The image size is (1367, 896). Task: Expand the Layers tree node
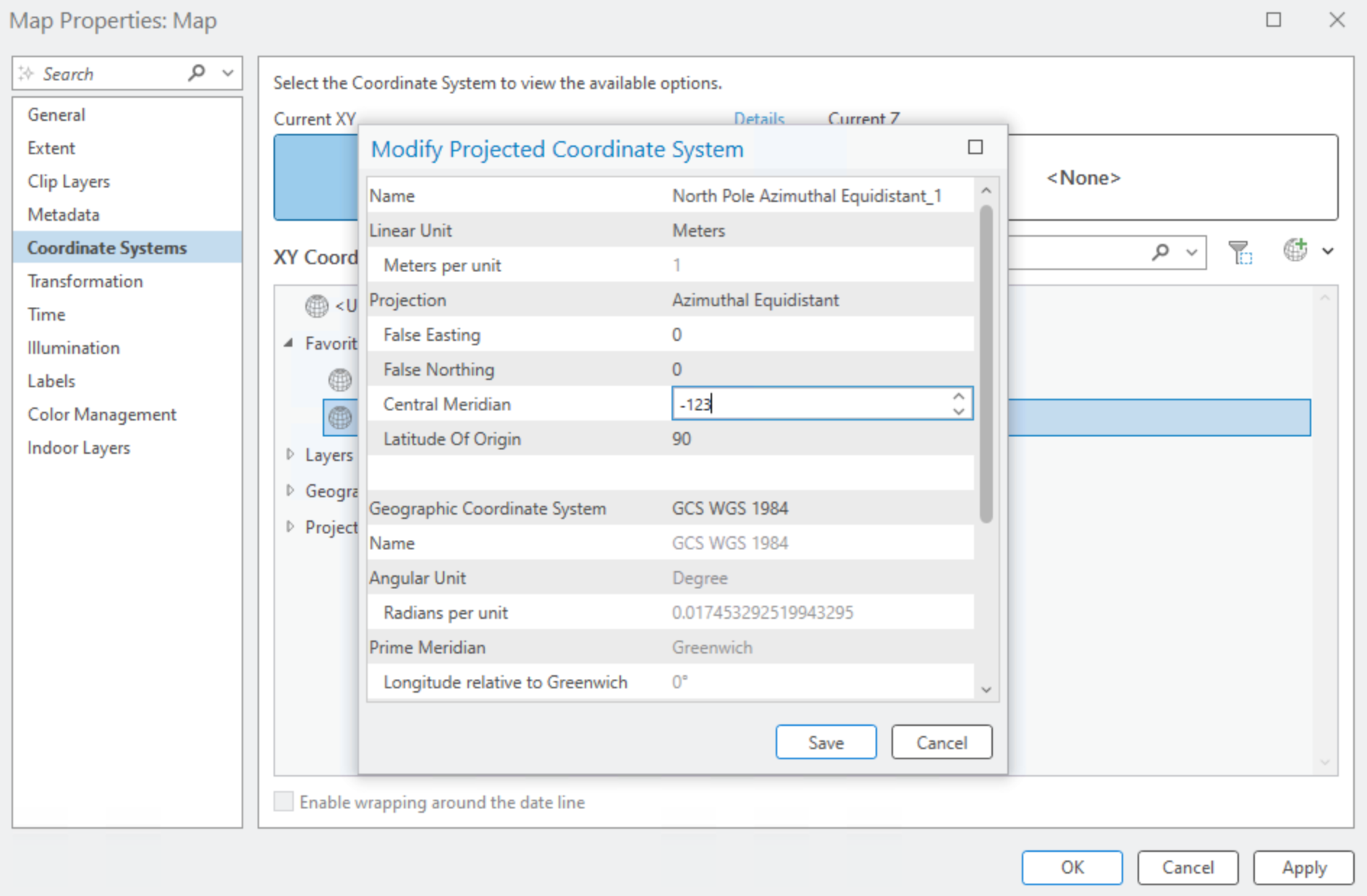coord(290,455)
